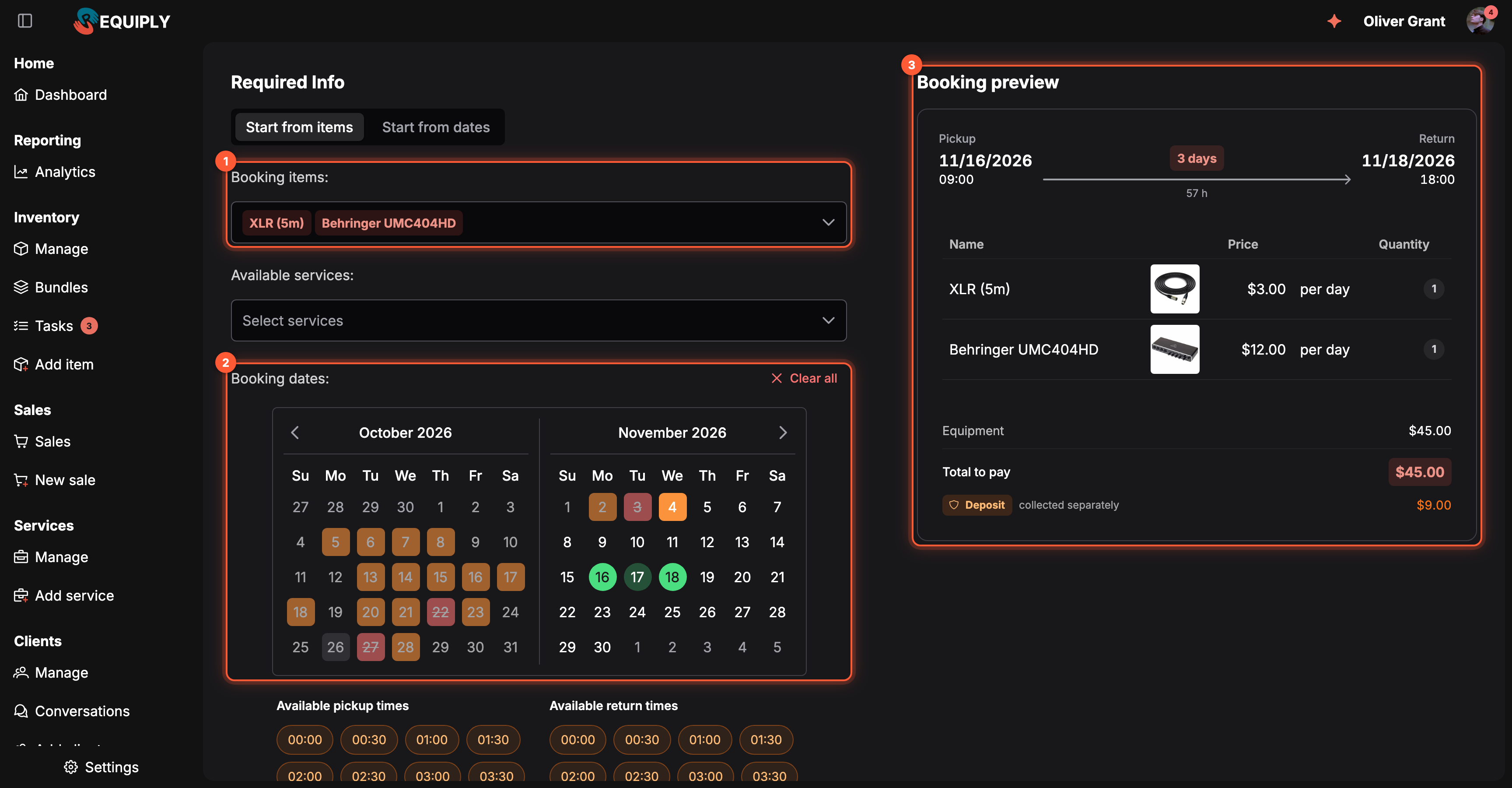The height and width of the screenshot is (788, 1512).
Task: Open Oliver Grant's profile avatar
Action: point(1480,21)
